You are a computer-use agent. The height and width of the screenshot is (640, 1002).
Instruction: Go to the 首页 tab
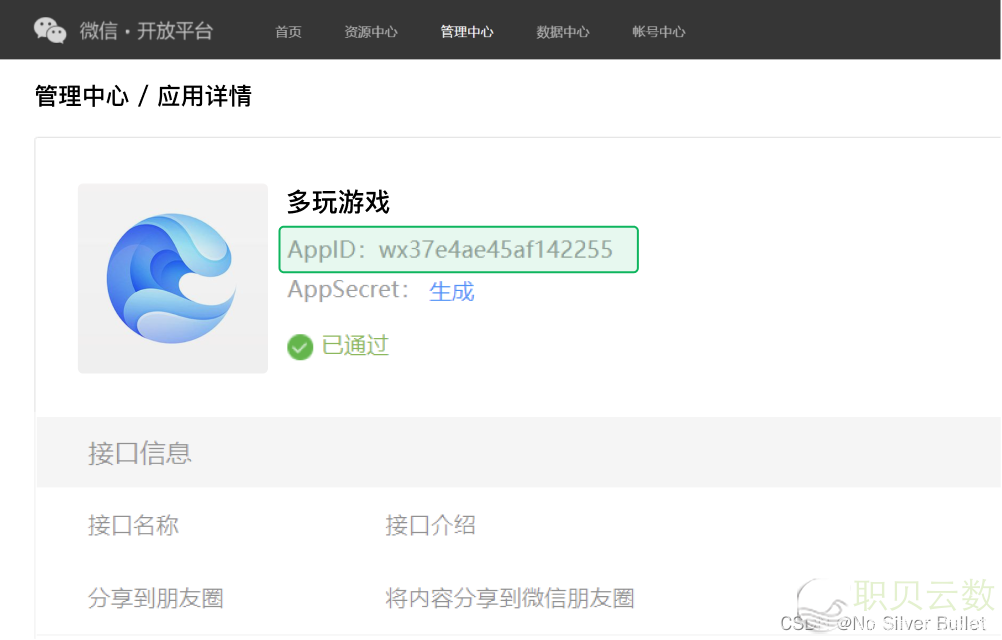point(288,32)
